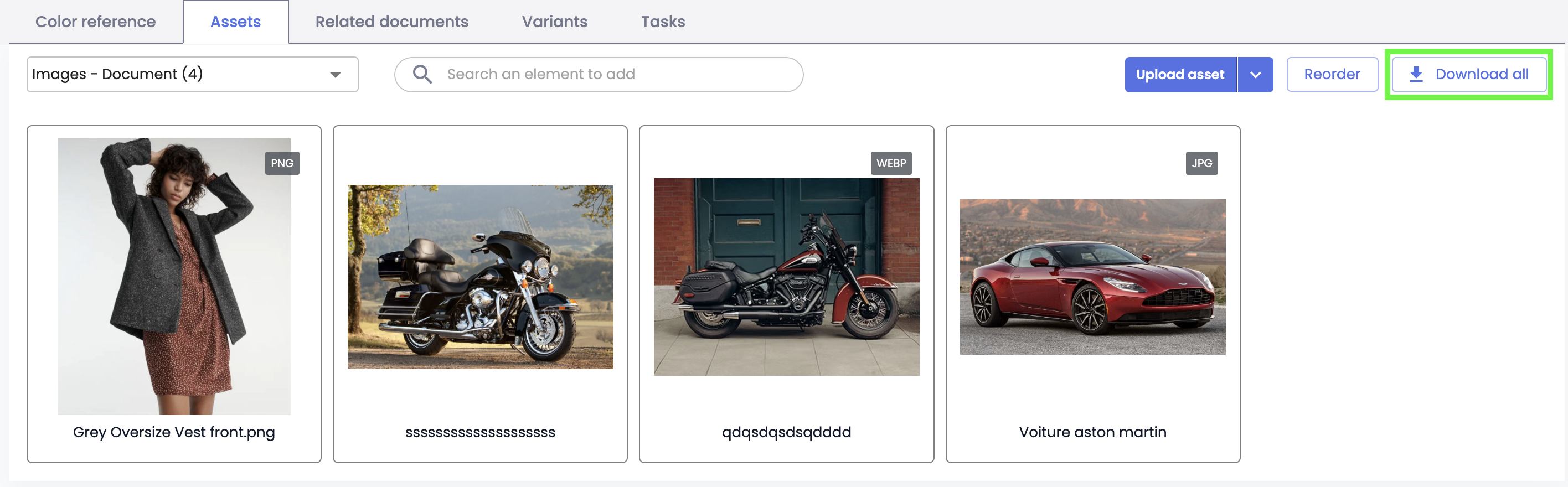Open the qdqsdqsdsqdddd motorcycle asset

point(786,277)
